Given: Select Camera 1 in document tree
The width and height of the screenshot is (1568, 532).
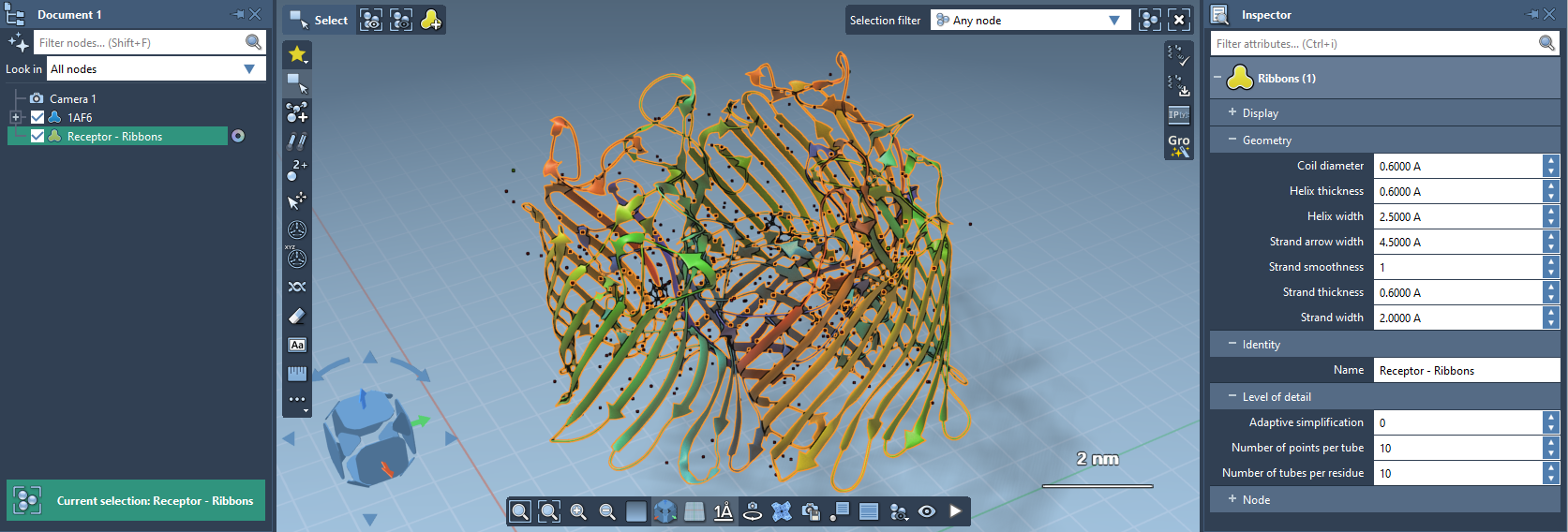Looking at the screenshot, I should (72, 98).
